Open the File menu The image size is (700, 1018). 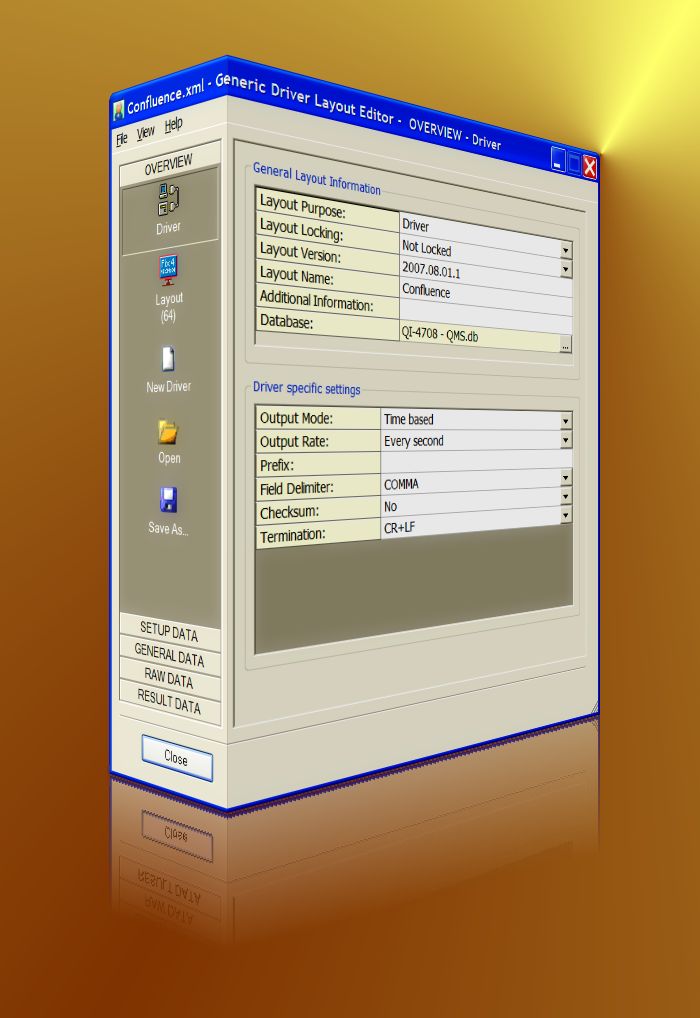[x=121, y=139]
